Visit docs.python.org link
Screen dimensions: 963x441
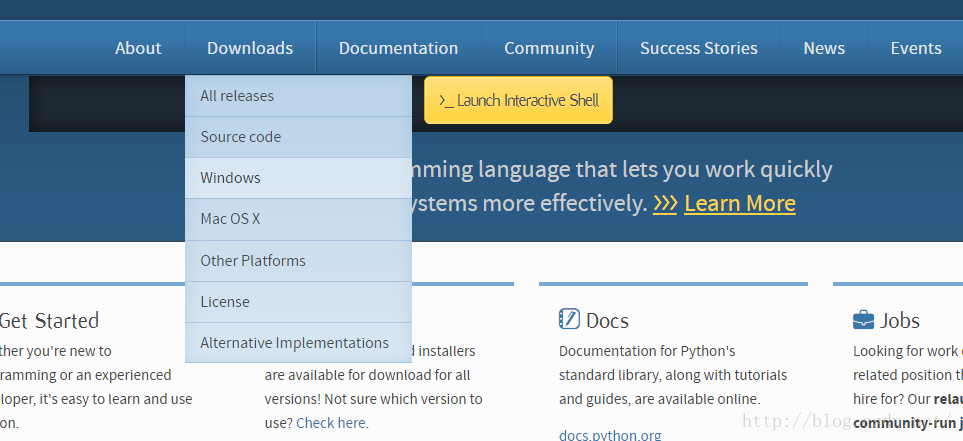tap(610, 435)
